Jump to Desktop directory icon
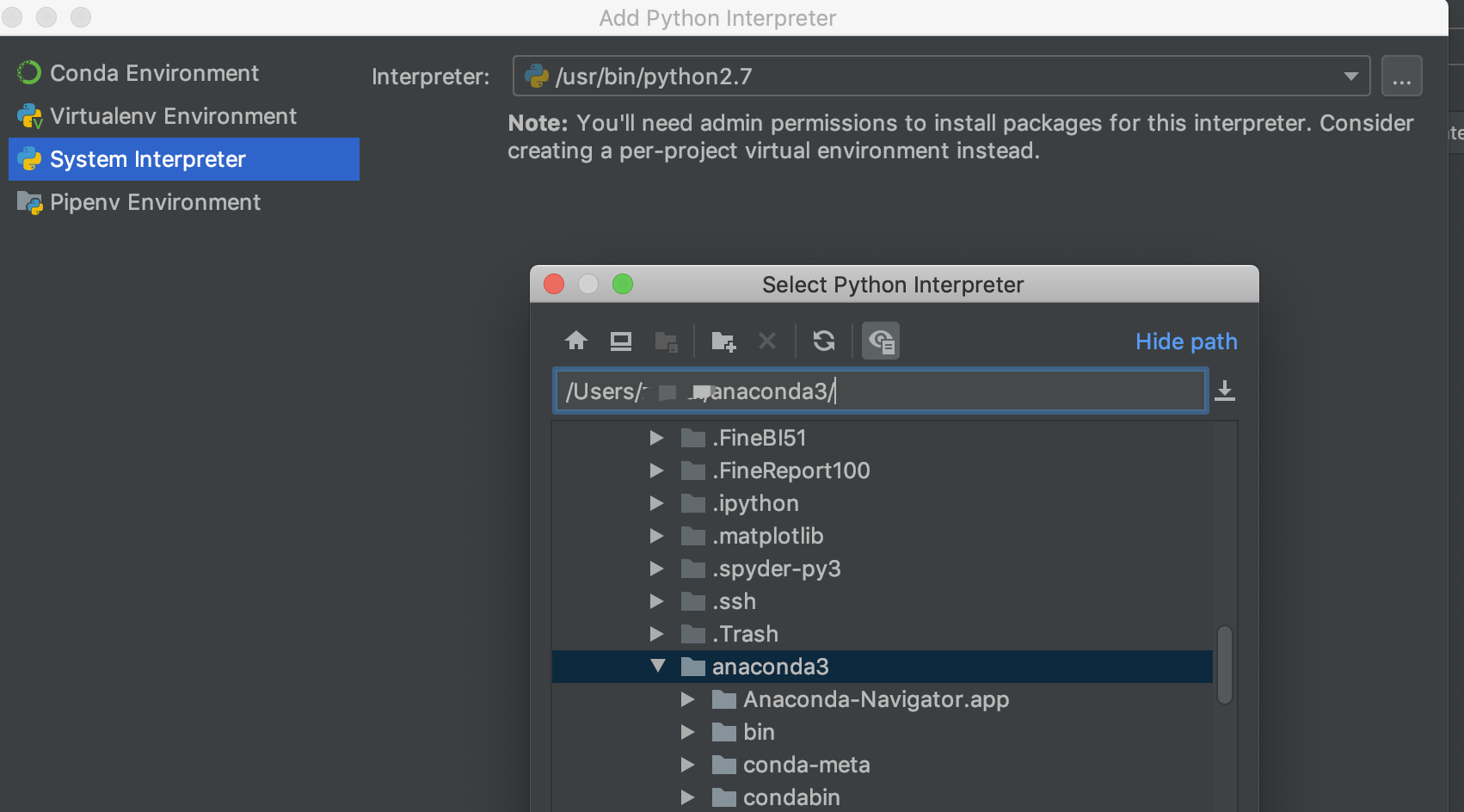 tap(621, 341)
